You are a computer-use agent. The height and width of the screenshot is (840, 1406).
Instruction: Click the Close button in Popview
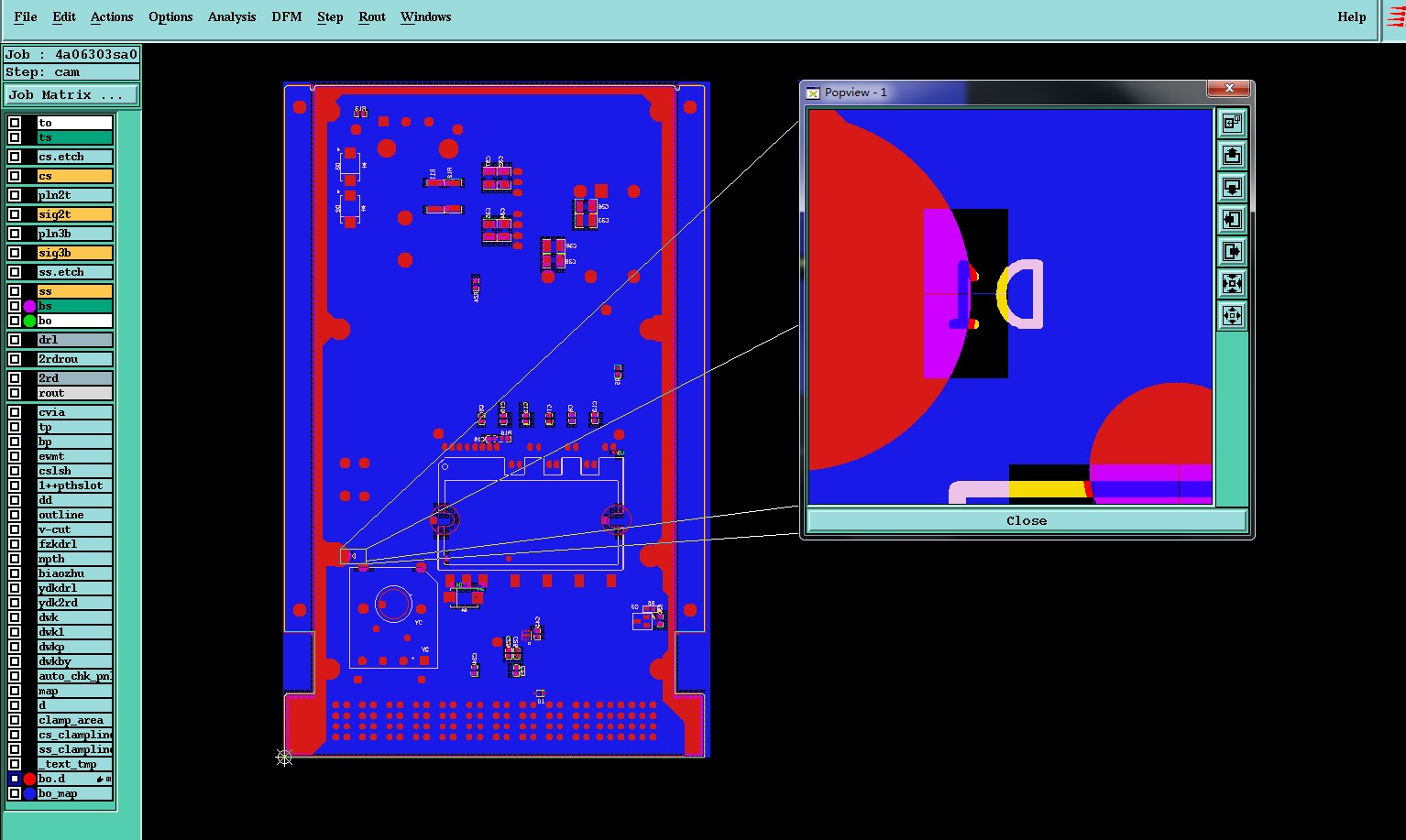1027,520
